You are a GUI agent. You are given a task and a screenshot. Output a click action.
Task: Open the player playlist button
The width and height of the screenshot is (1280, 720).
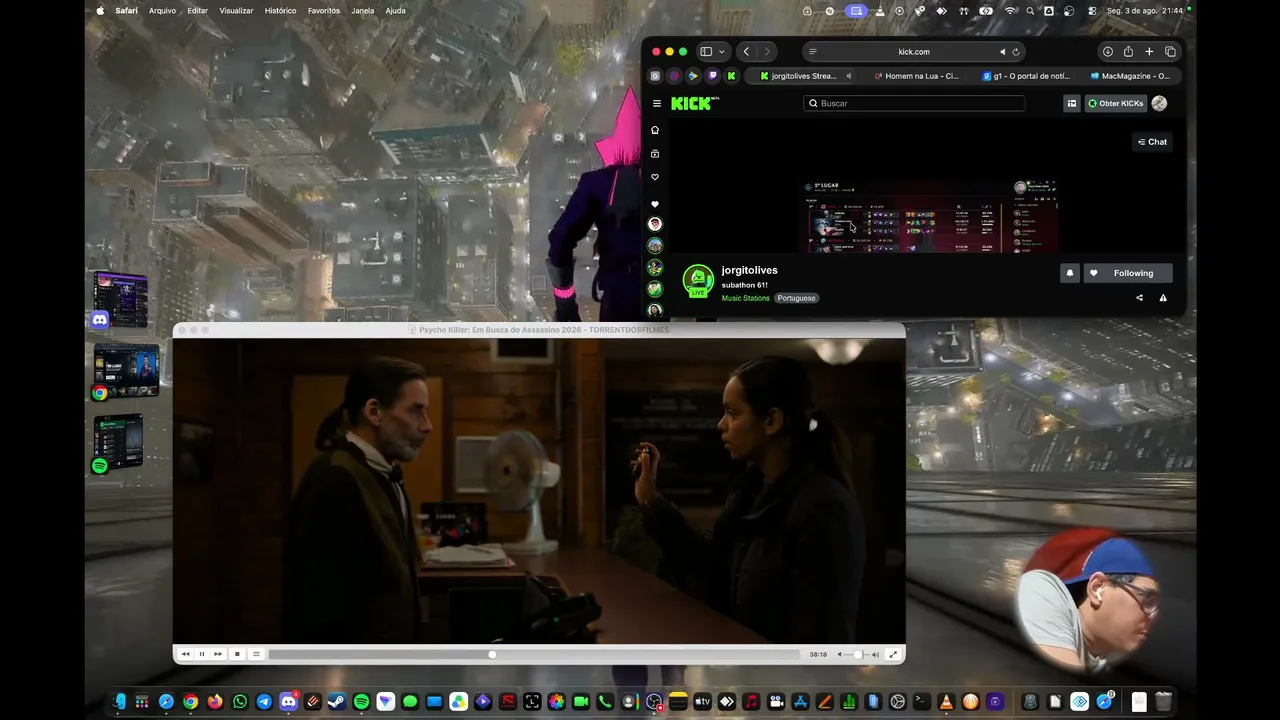pos(256,654)
